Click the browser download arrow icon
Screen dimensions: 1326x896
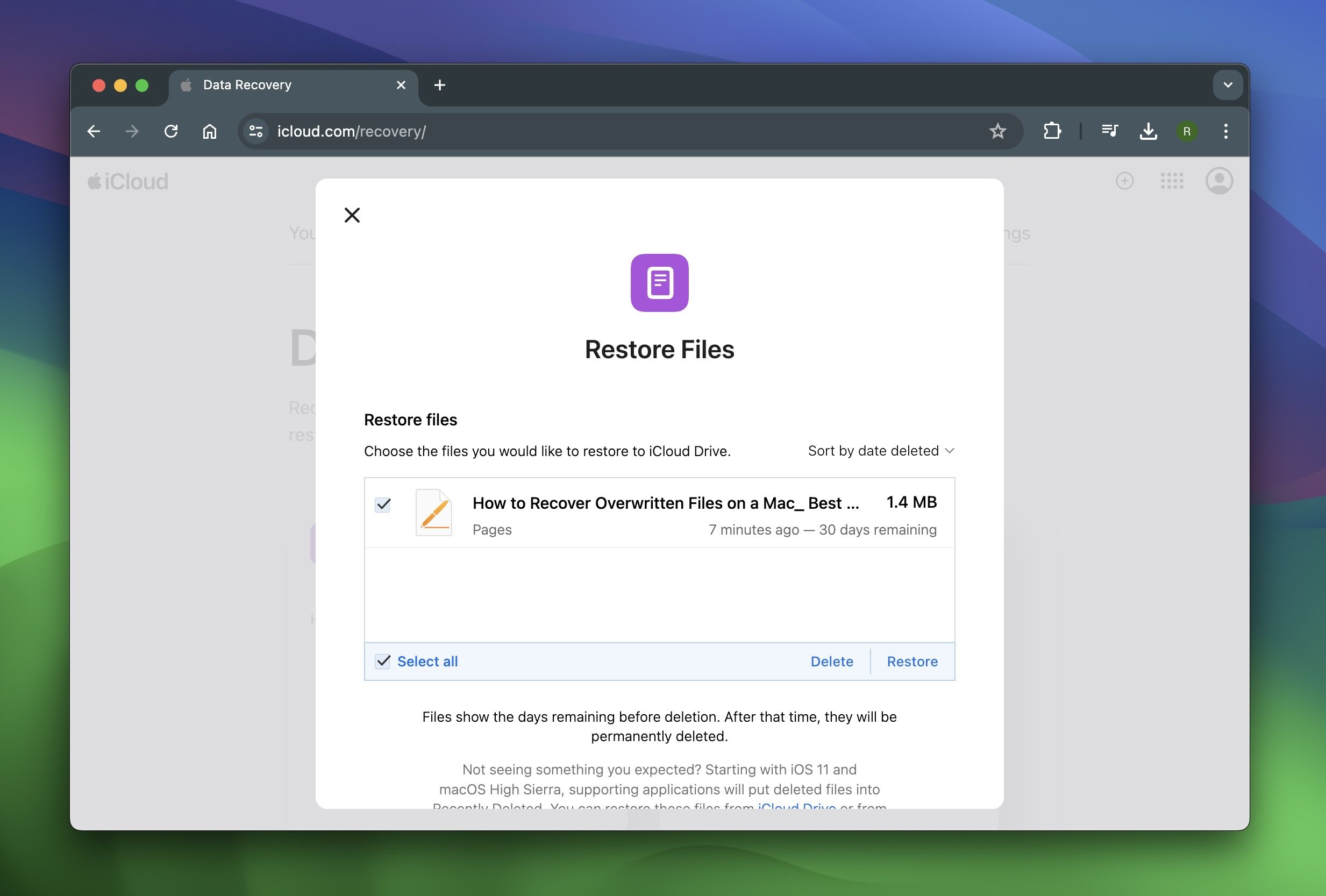click(x=1148, y=131)
